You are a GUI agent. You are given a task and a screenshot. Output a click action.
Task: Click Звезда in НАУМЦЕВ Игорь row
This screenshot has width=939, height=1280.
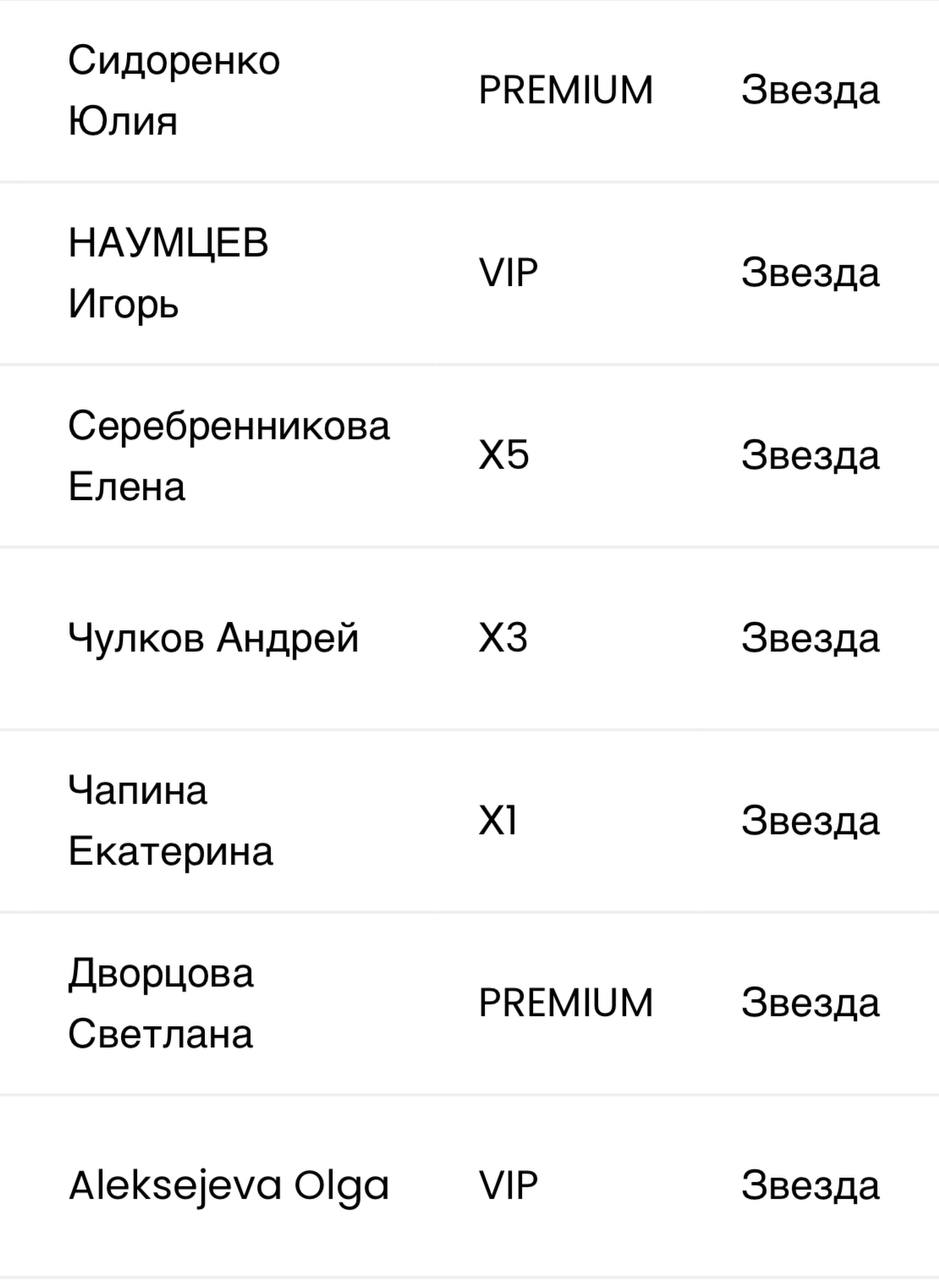point(810,272)
